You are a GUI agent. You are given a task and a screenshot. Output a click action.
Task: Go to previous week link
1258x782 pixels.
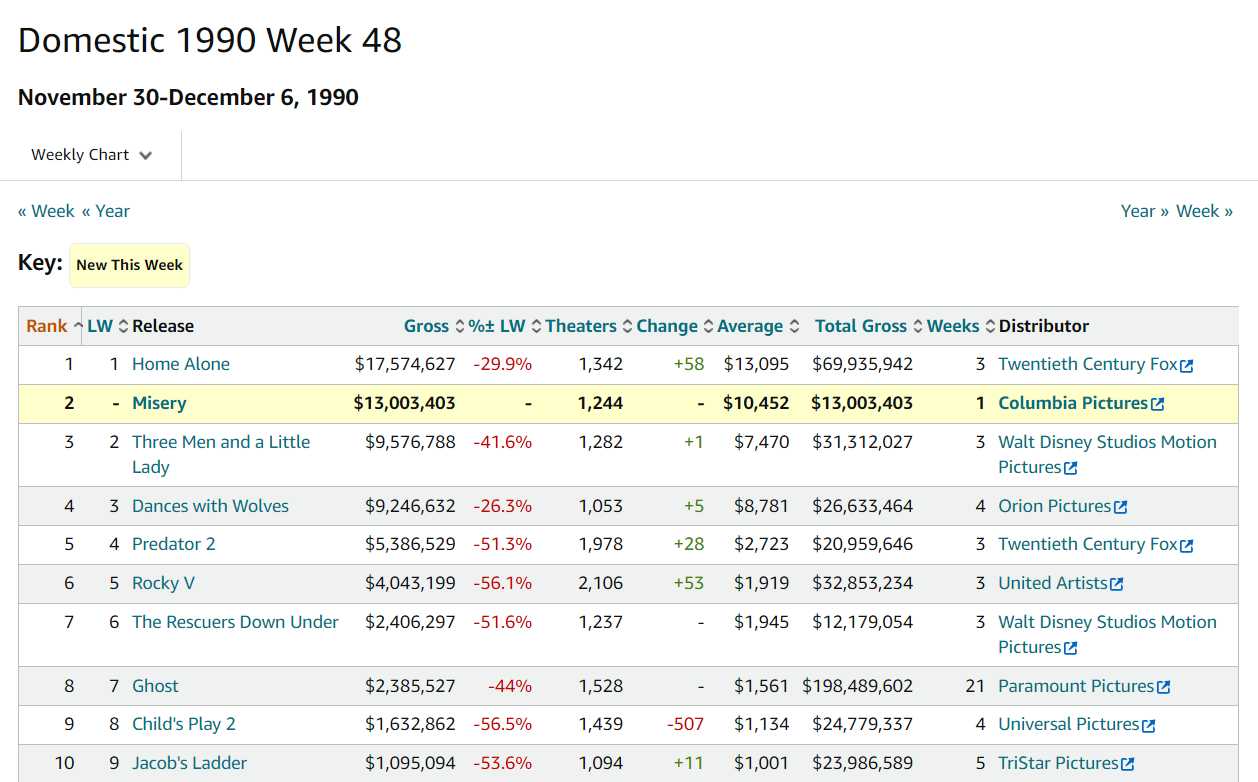[x=46, y=211]
